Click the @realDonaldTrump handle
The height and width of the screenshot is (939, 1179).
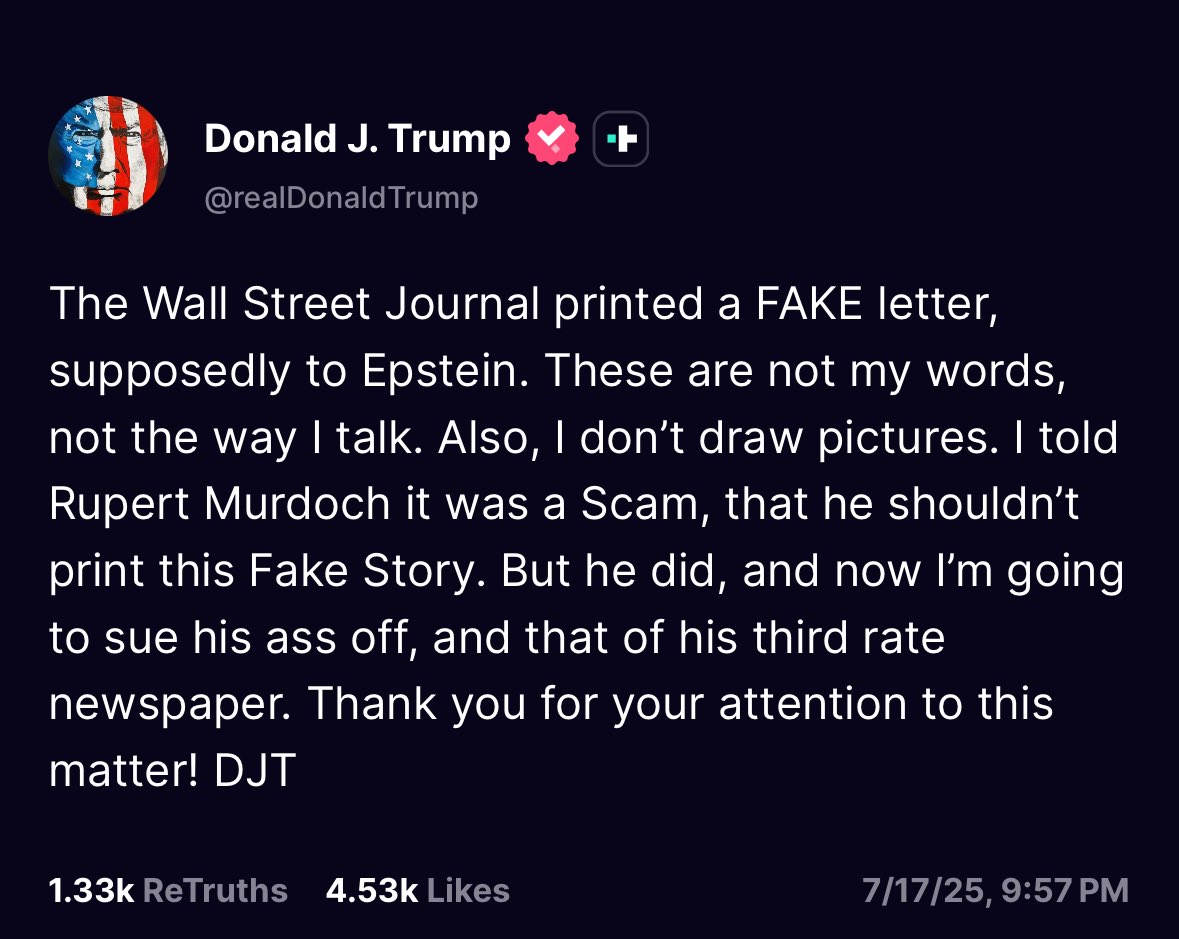click(341, 198)
